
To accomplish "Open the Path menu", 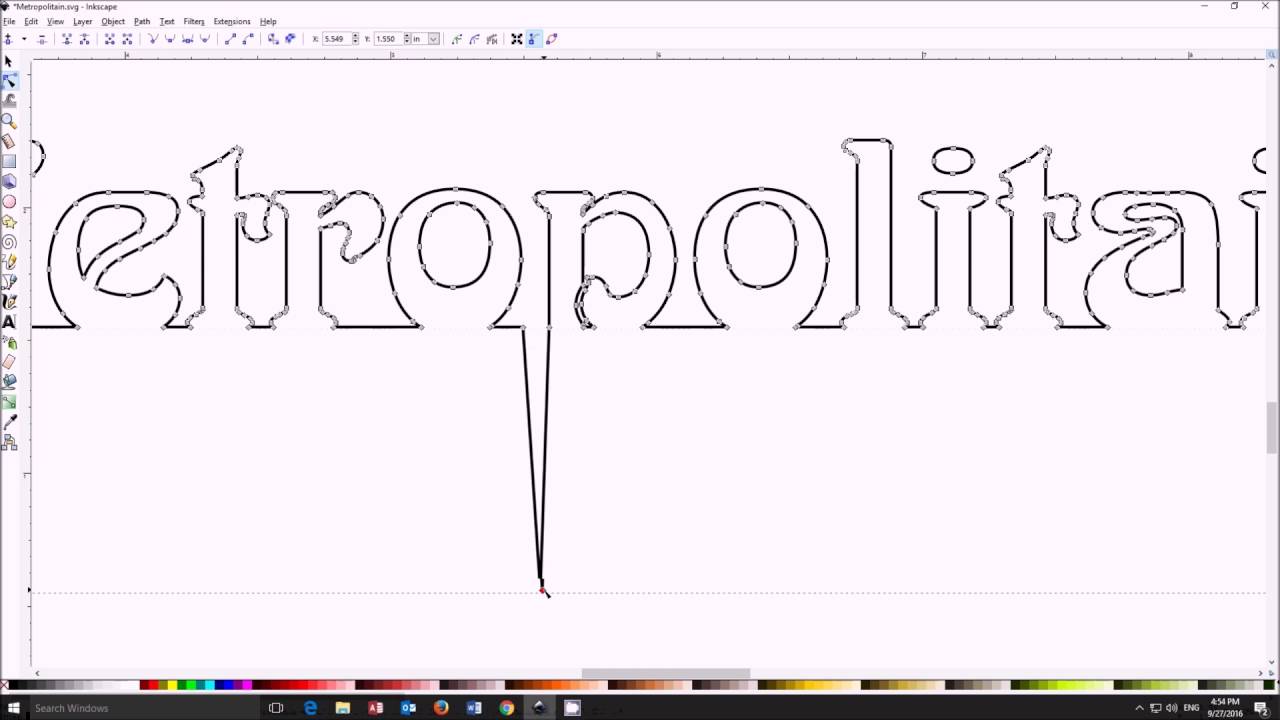I will pos(142,21).
